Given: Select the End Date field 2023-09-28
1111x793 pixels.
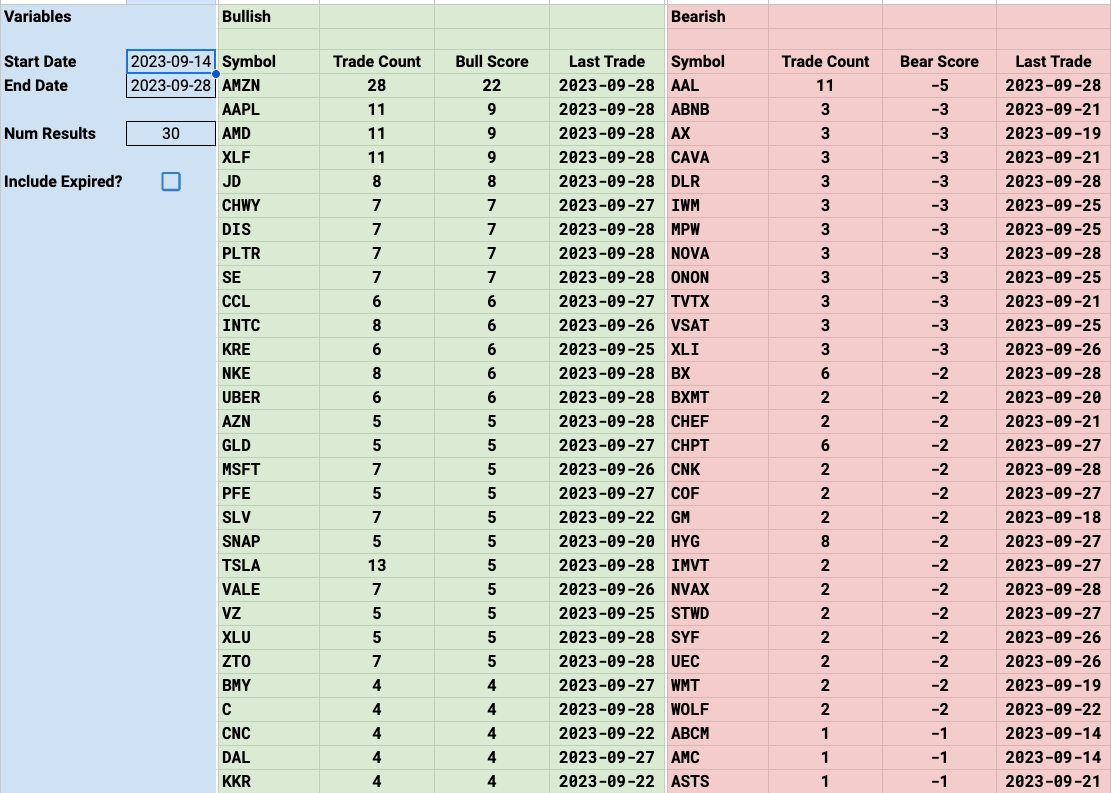Looking at the screenshot, I should click(x=171, y=86).
